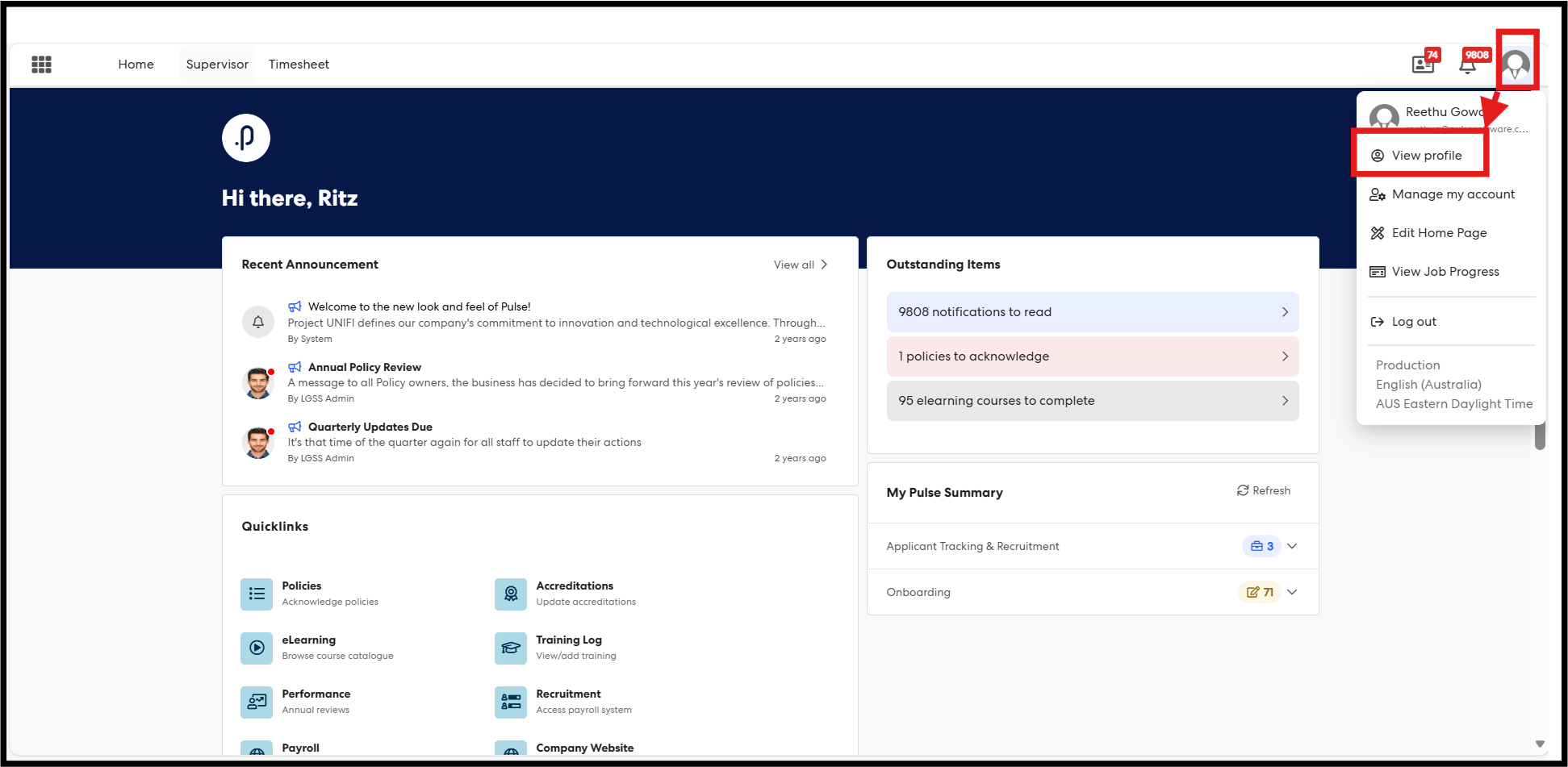Refresh My Pulse Summary
Screen dimensions: 1568x767
[1264, 490]
